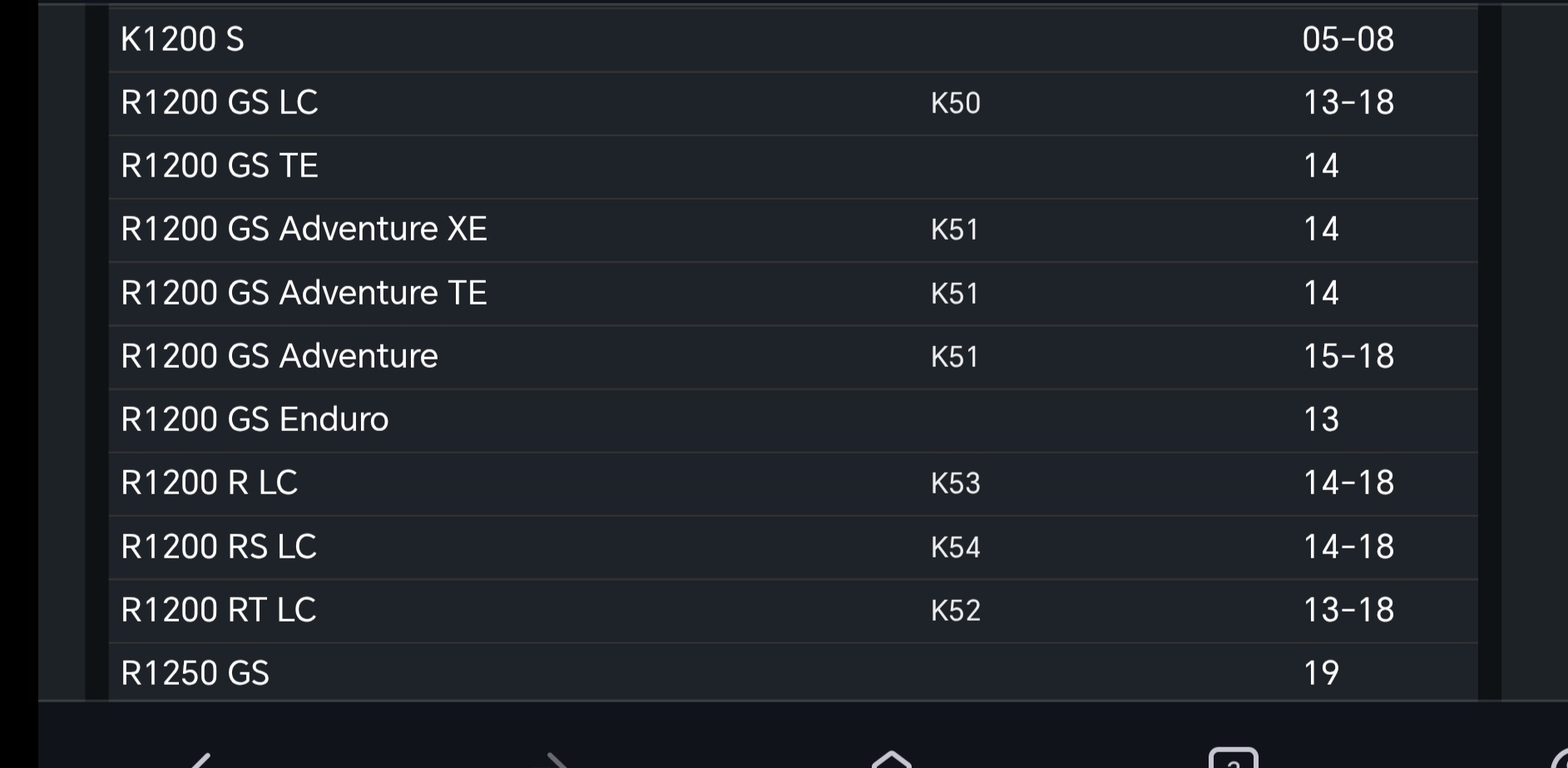Viewport: 1568px width, 768px height.
Task: Click the R1250 GS row
Action: (x=195, y=673)
